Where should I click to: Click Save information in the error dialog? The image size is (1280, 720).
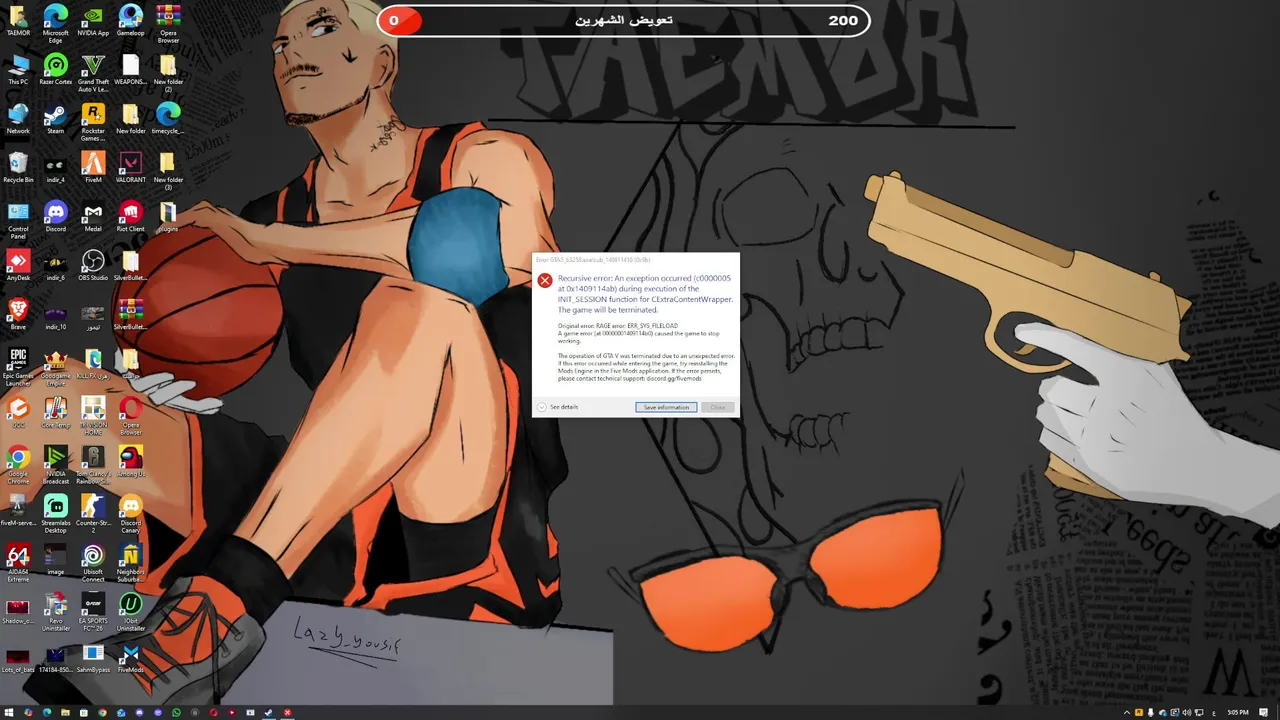pyautogui.click(x=666, y=407)
